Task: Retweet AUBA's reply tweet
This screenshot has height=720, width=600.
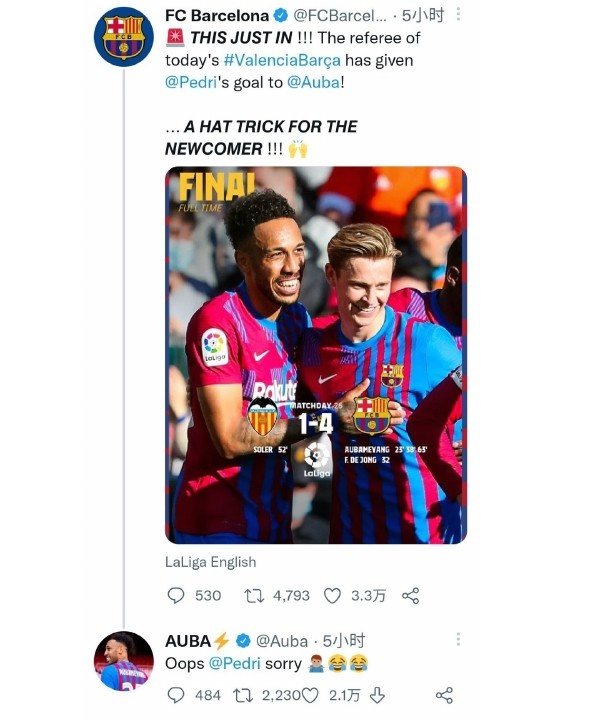Action: click(241, 695)
